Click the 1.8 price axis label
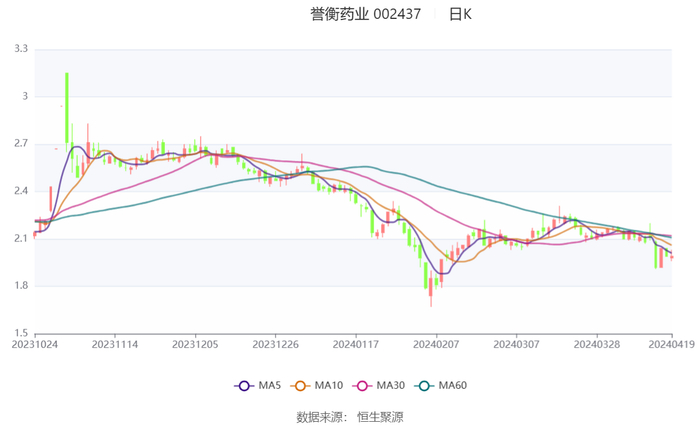Viewport: 700px width, 426px height. 20,286
